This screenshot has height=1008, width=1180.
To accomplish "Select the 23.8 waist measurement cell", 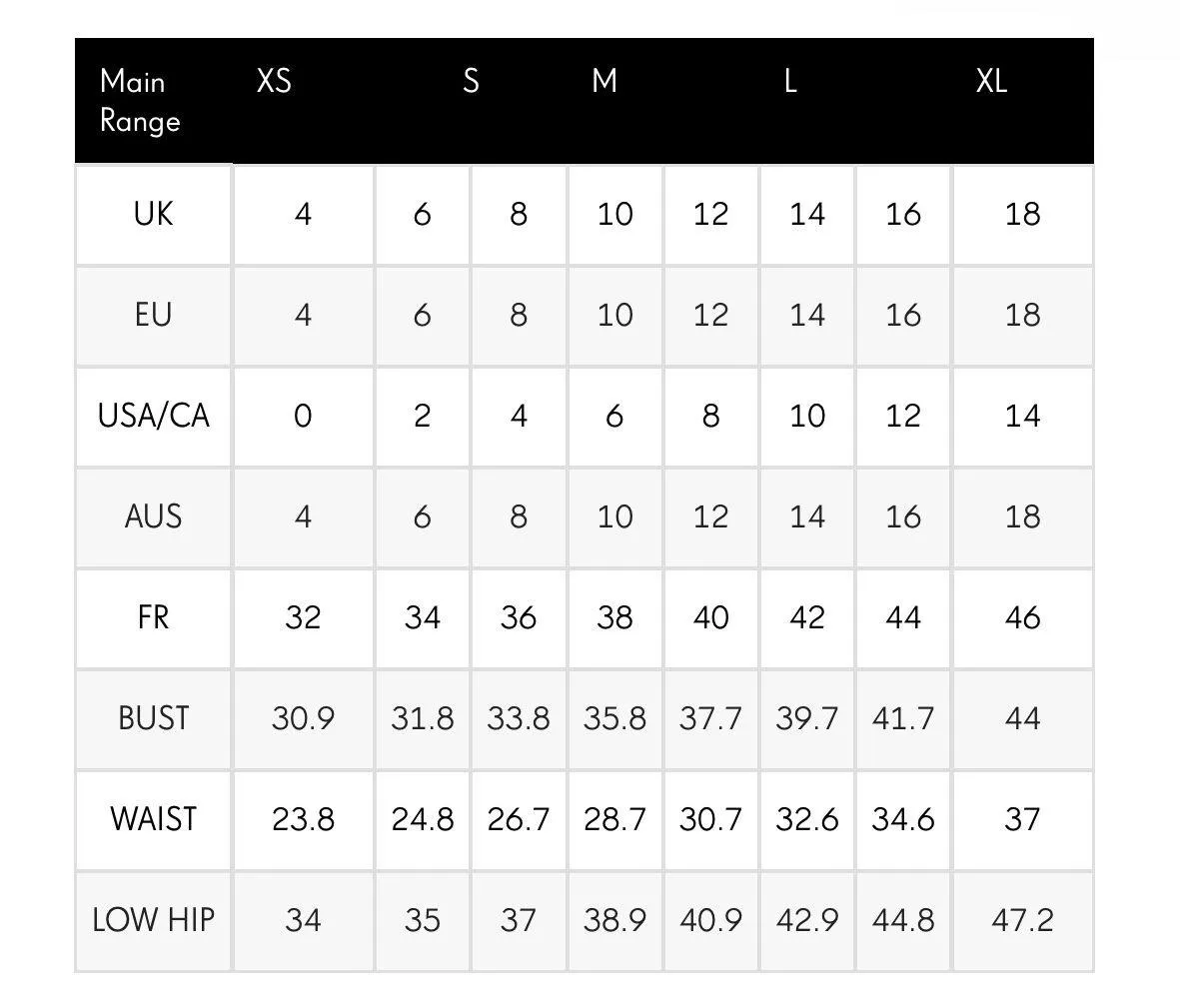I will [303, 819].
